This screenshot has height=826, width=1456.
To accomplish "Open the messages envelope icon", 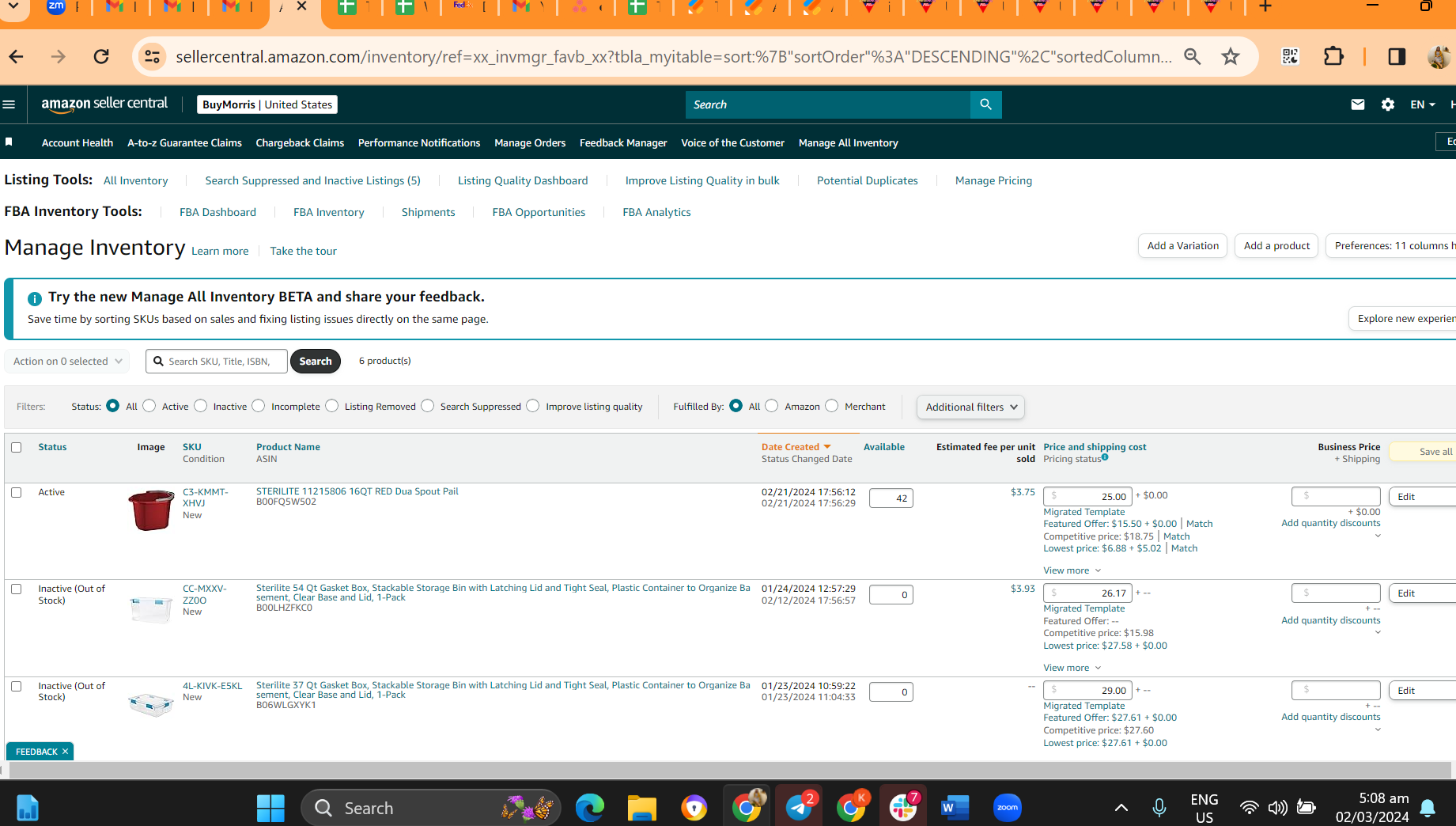I will pos(1358,104).
